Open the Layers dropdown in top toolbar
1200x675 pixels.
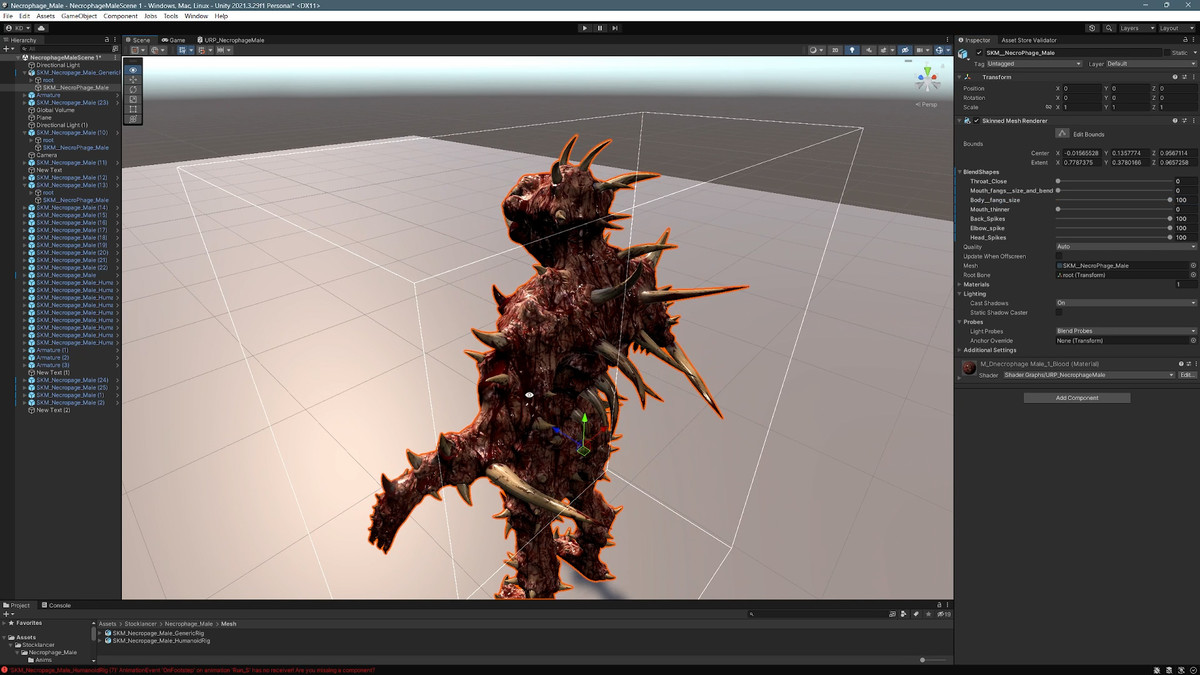(x=1136, y=28)
